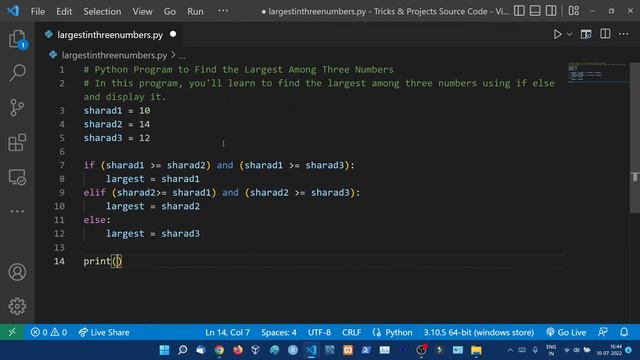Click the text 'sharad1 = 10'
Screen dimensions: 640x360
pos(117,111)
